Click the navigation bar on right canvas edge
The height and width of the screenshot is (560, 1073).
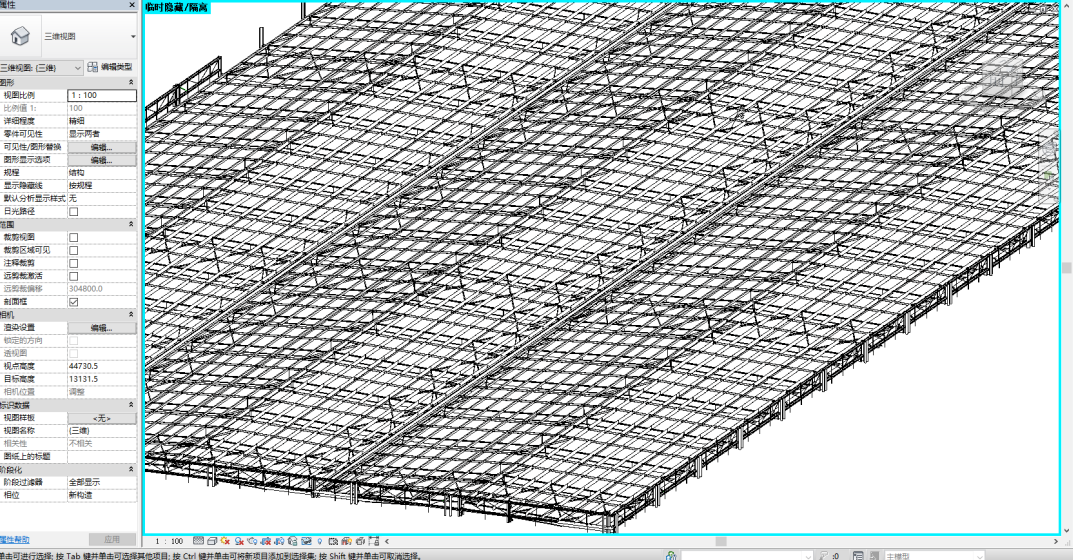[x=1048, y=168]
